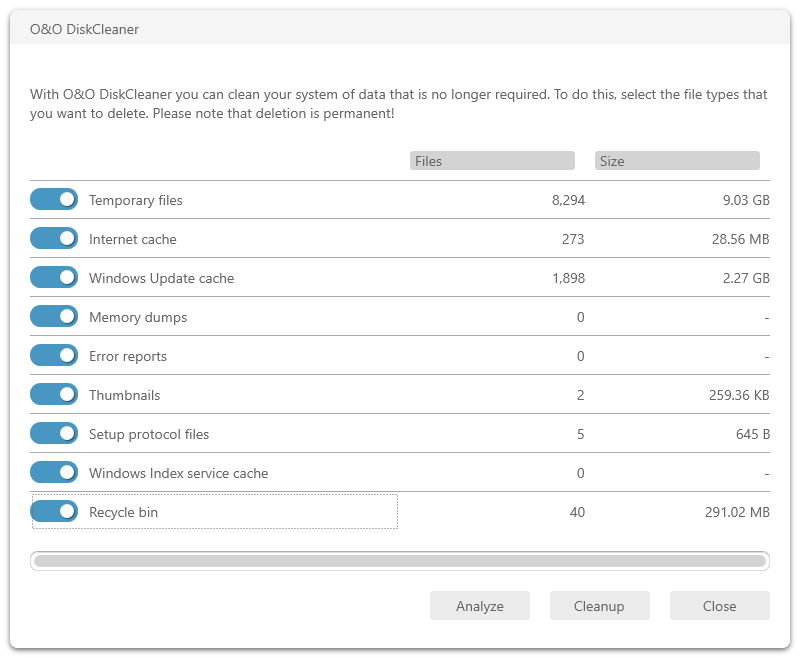
Task: Toggle the Recycle bin switch
Action: tap(54, 512)
